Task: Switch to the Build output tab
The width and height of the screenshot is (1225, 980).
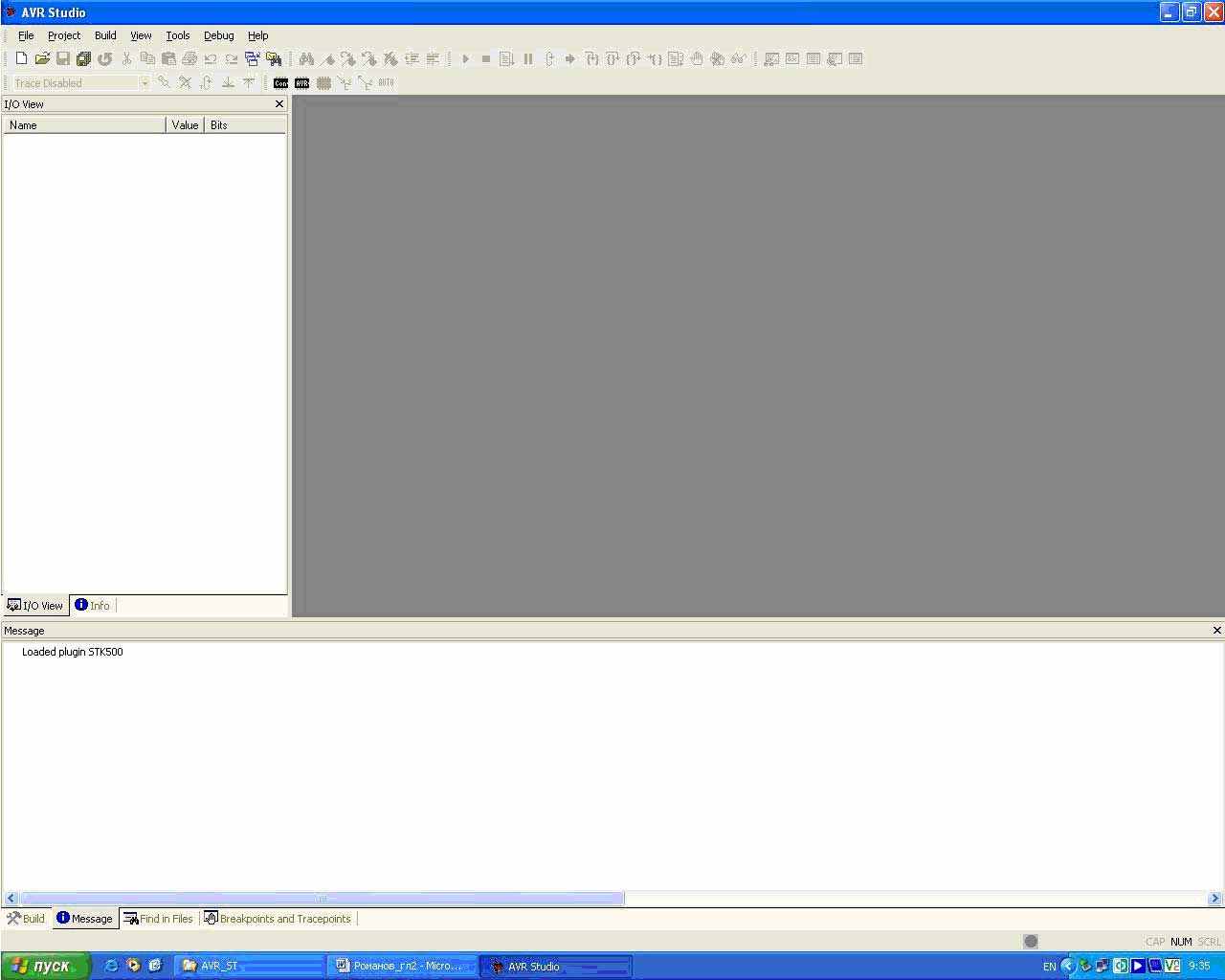Action: point(26,918)
